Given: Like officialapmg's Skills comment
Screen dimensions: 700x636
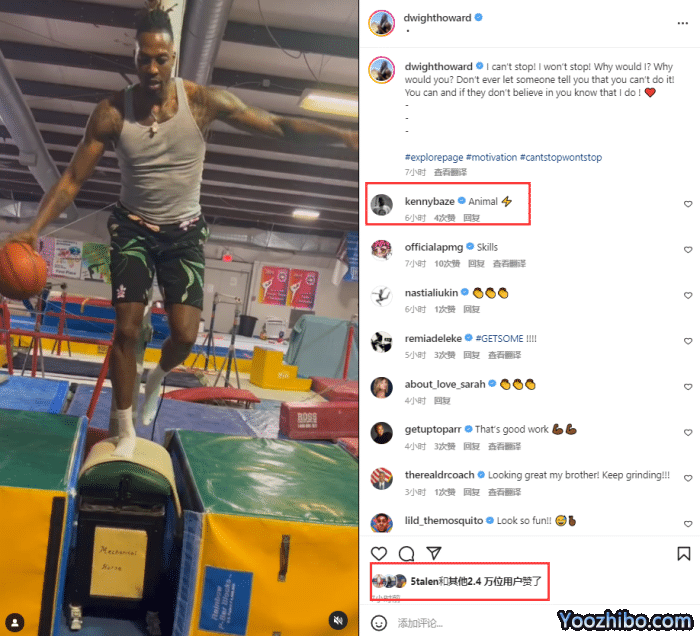Looking at the screenshot, I should point(688,250).
